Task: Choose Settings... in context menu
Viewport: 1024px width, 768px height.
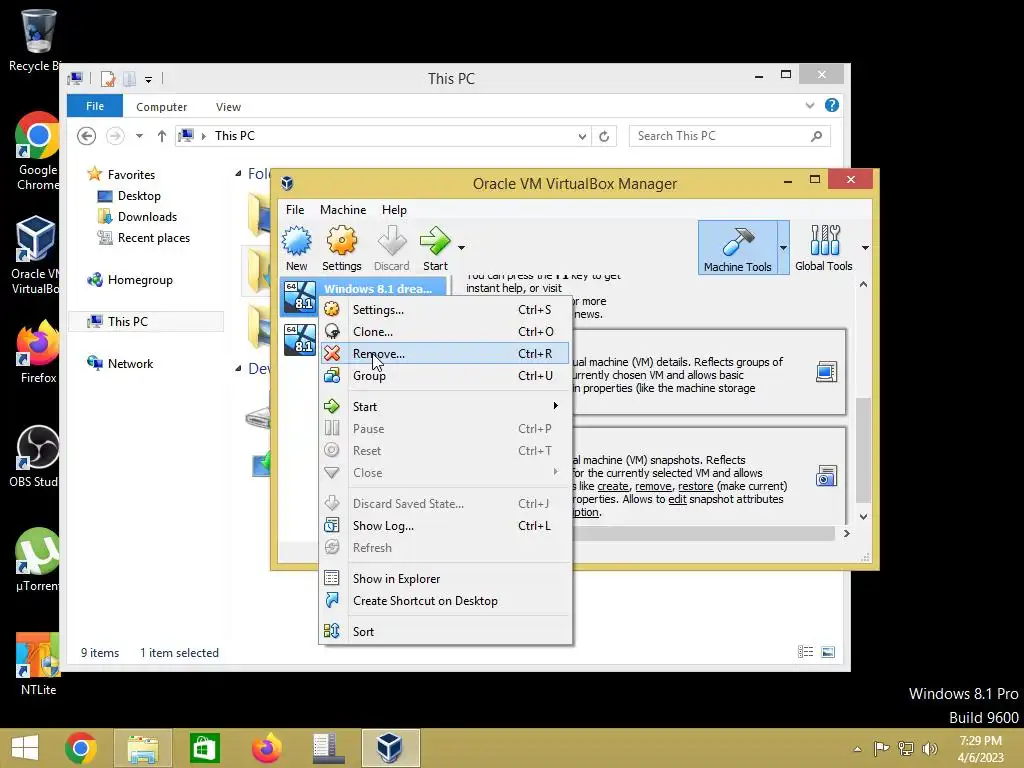Action: pyautogui.click(x=445, y=310)
